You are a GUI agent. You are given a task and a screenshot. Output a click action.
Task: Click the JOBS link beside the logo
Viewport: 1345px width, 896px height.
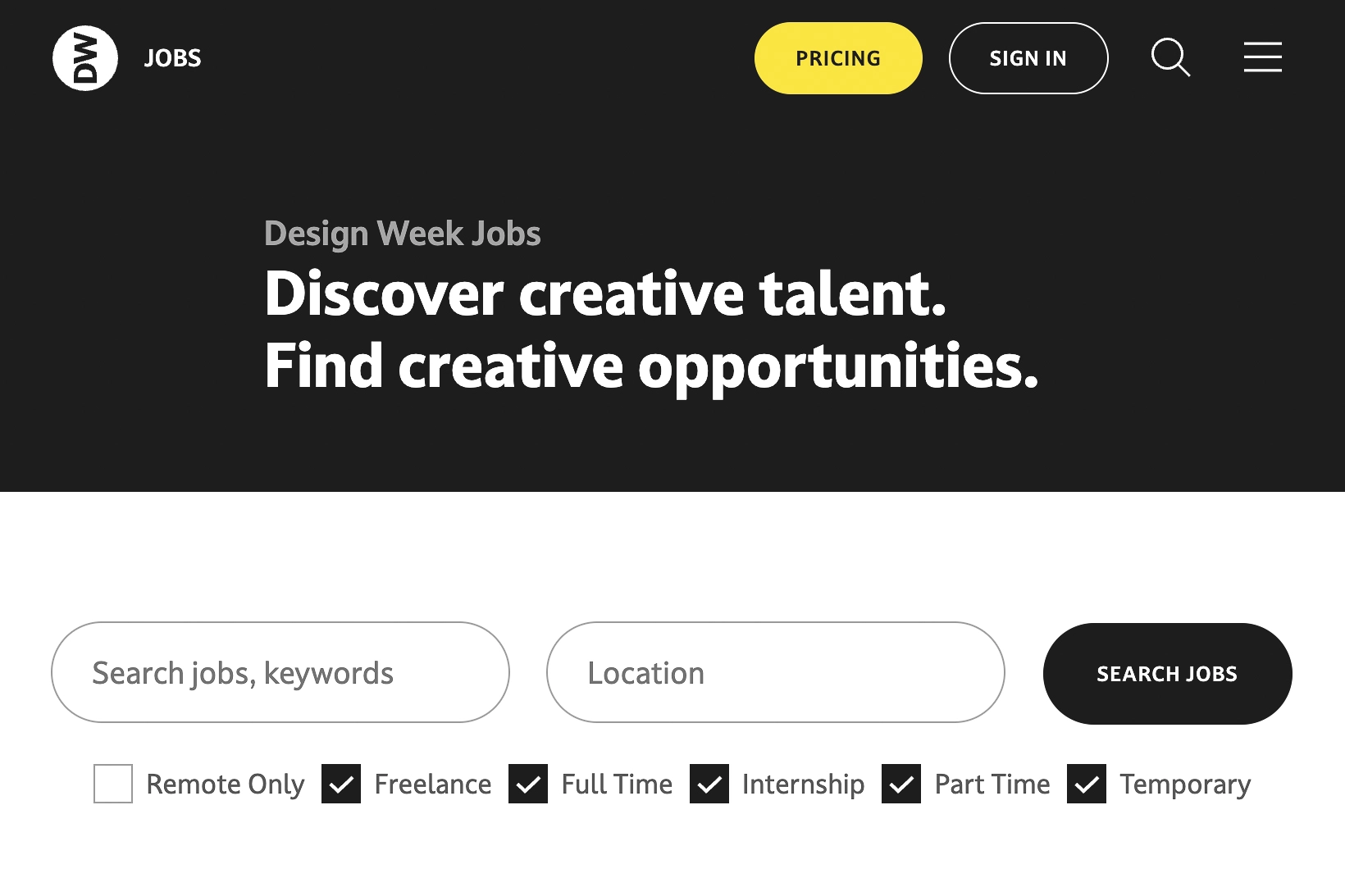pyautogui.click(x=171, y=57)
